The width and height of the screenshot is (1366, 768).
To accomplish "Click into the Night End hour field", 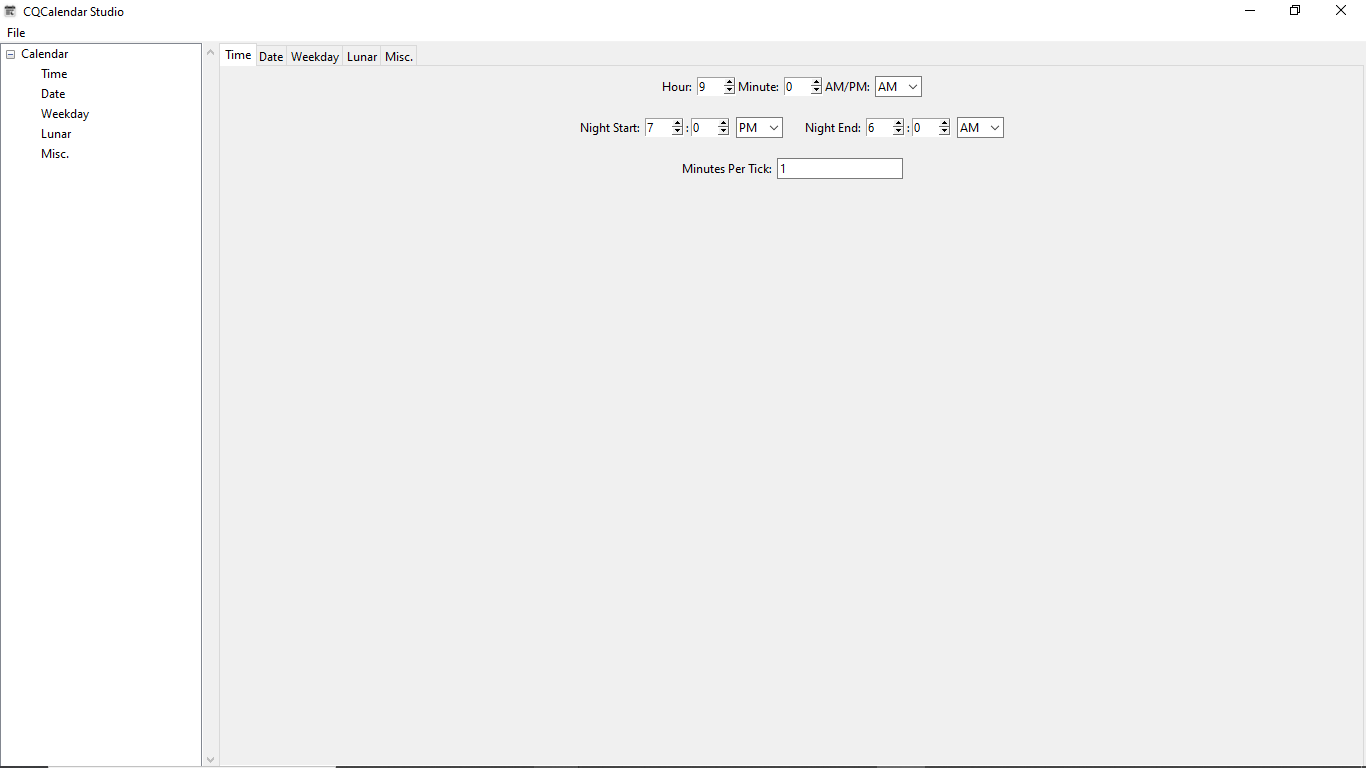I will [879, 128].
